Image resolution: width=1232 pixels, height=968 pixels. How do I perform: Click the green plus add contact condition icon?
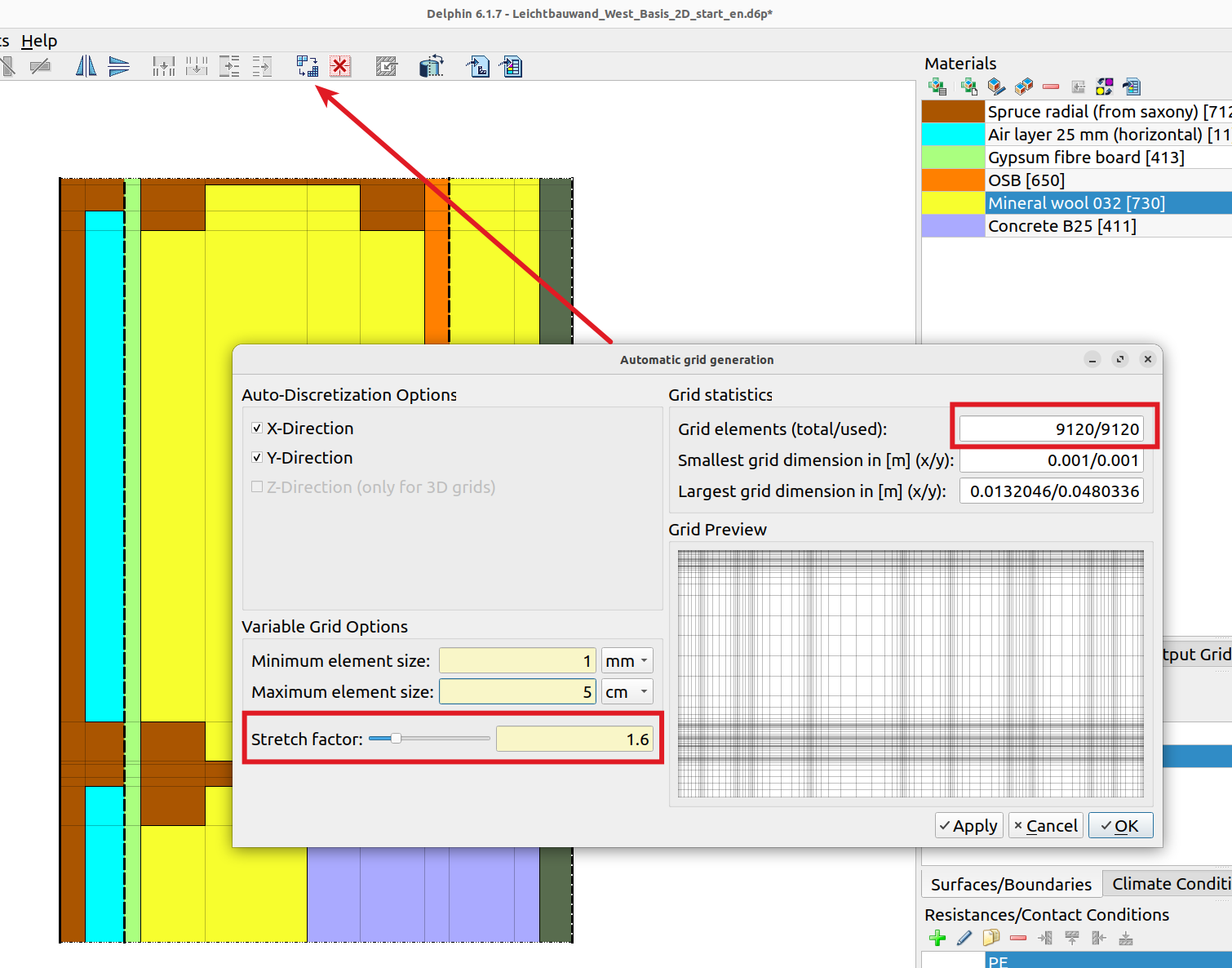click(937, 938)
